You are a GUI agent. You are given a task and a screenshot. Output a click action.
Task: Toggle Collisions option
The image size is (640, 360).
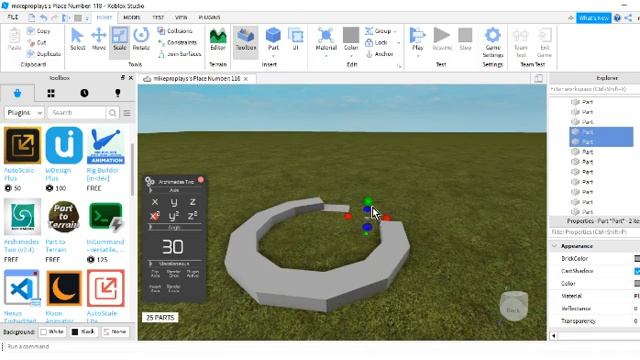click(x=175, y=31)
